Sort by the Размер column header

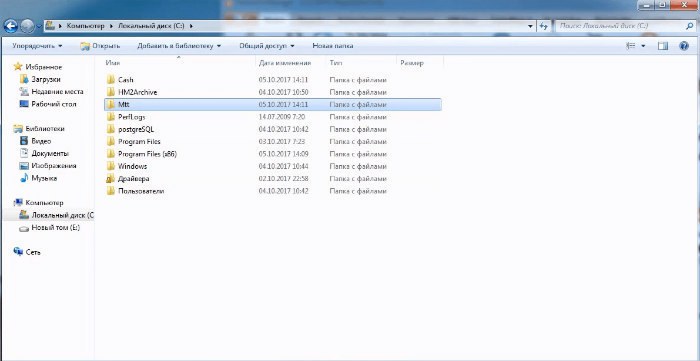(x=420, y=63)
